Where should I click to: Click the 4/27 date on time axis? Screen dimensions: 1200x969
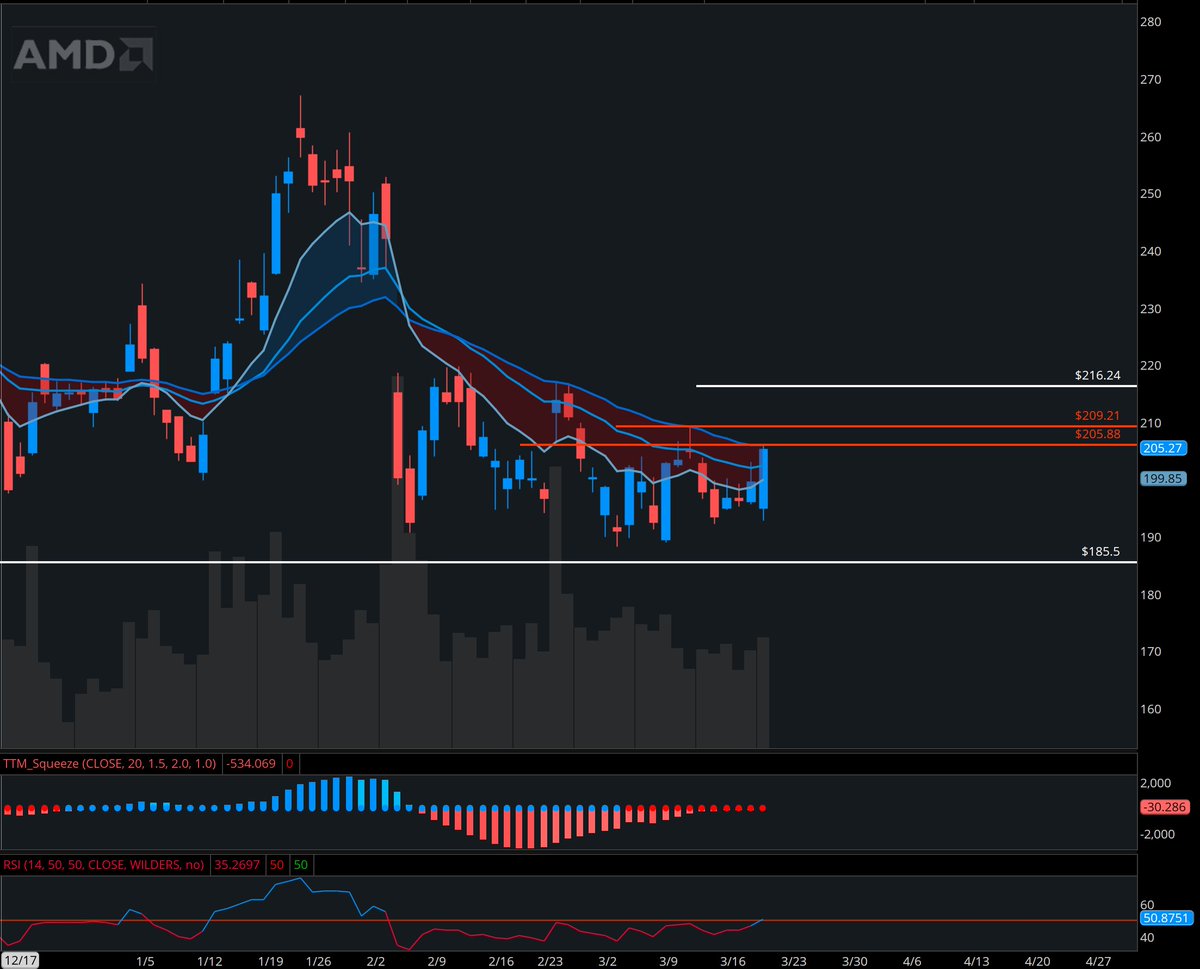[1097, 960]
